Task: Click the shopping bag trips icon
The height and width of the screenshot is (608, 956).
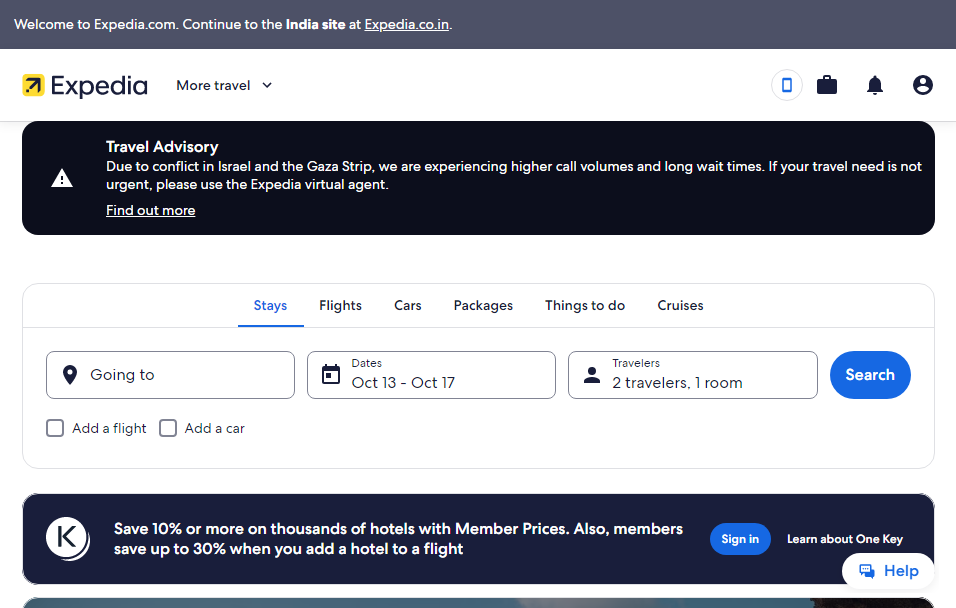Action: (827, 85)
